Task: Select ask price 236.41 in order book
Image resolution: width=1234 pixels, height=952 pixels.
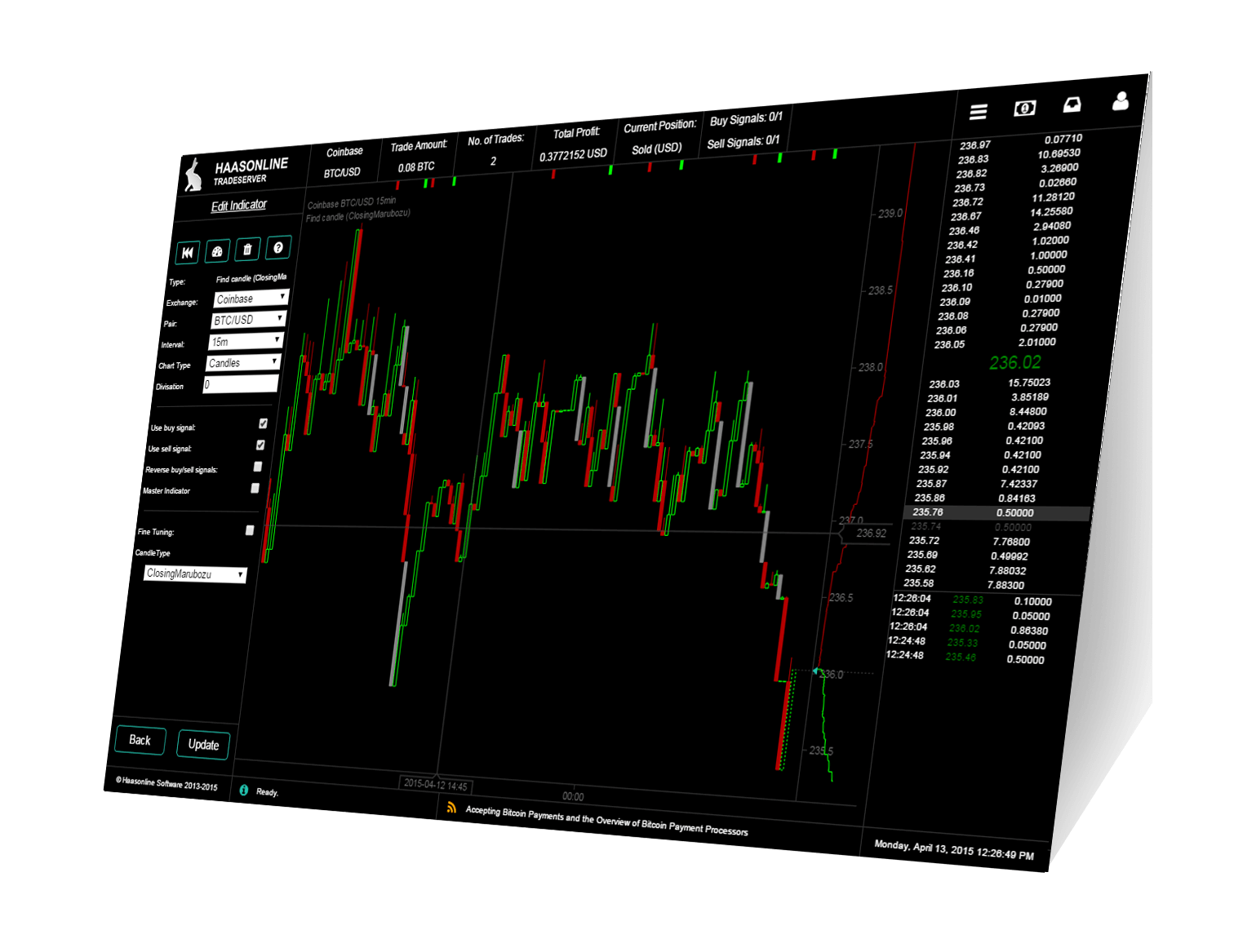Action: 960,259
